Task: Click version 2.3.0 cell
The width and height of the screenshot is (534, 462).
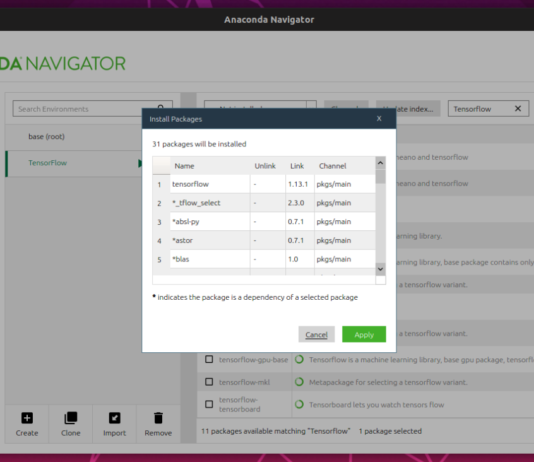Action: [300, 203]
